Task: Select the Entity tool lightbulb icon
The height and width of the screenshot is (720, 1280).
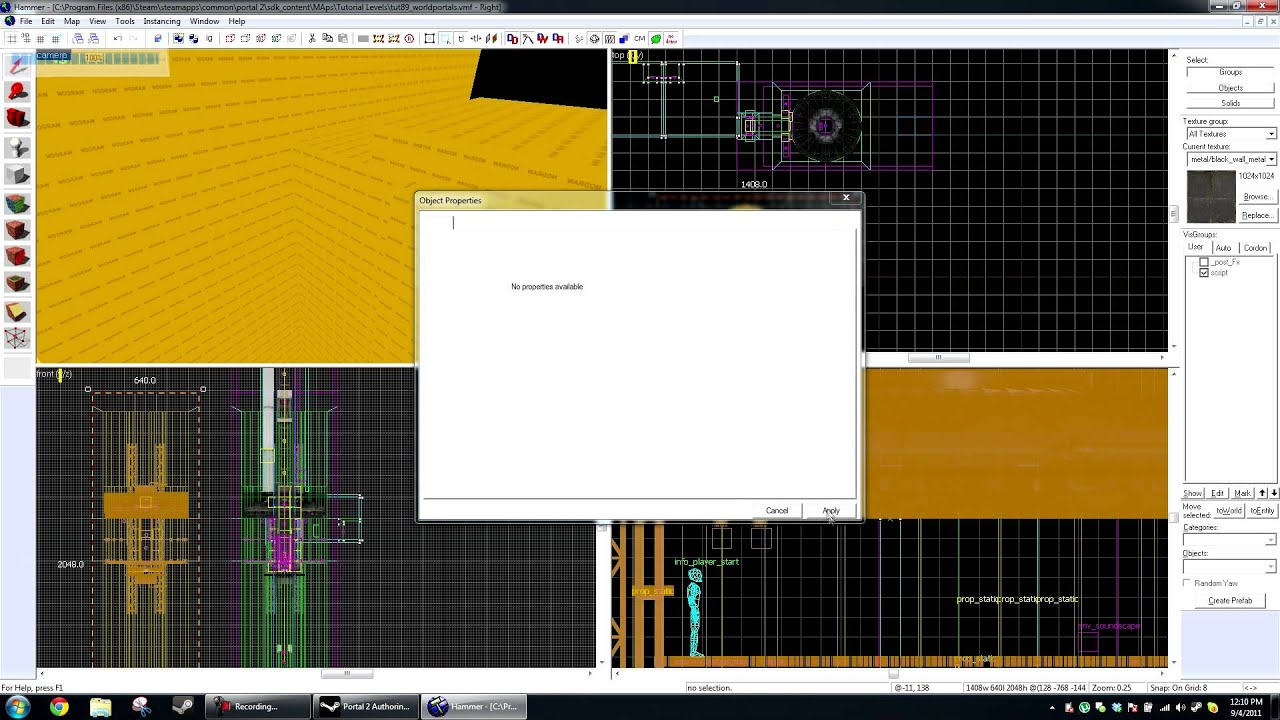Action: point(17,147)
